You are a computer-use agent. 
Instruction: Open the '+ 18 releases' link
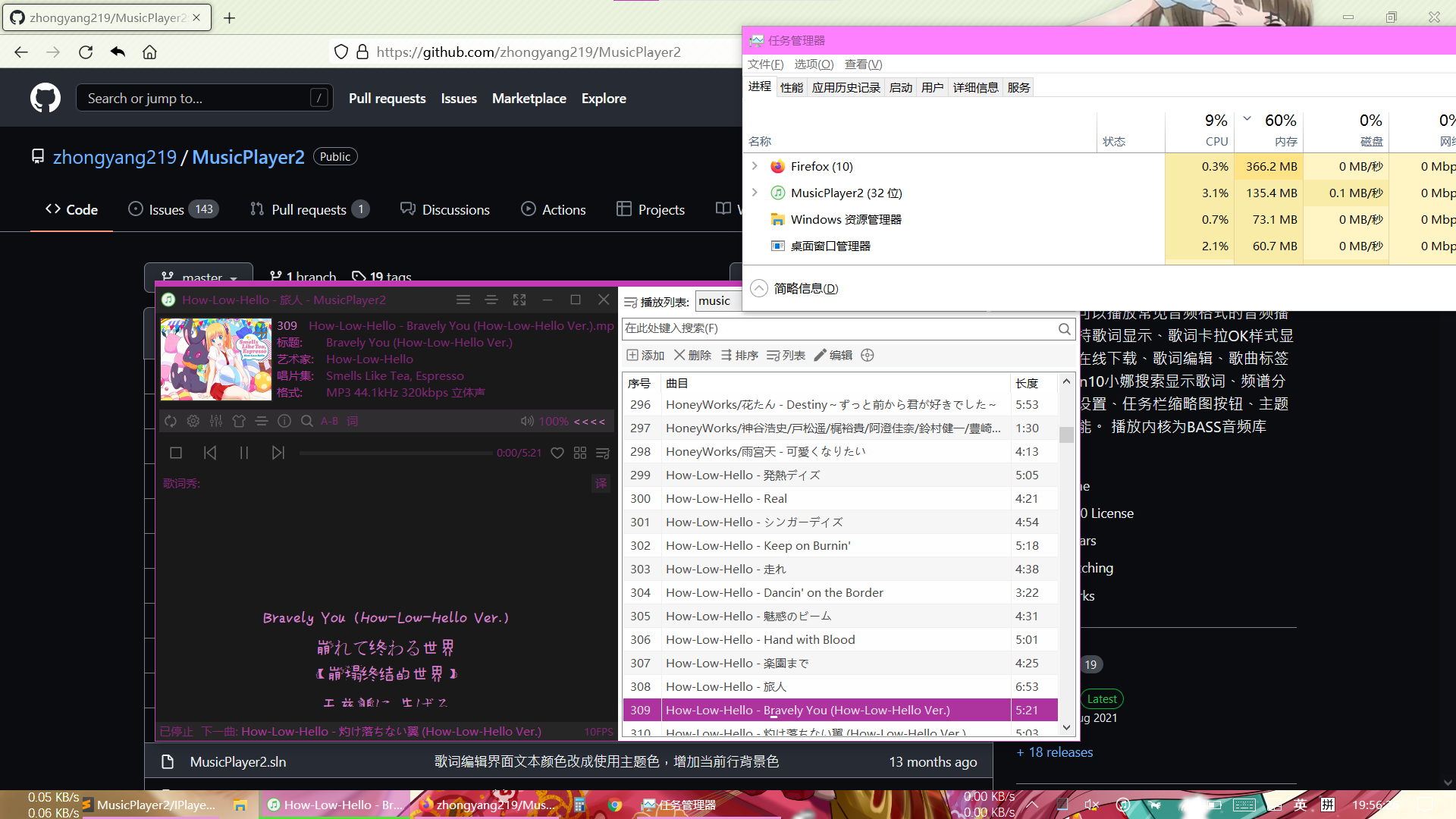tap(1054, 752)
